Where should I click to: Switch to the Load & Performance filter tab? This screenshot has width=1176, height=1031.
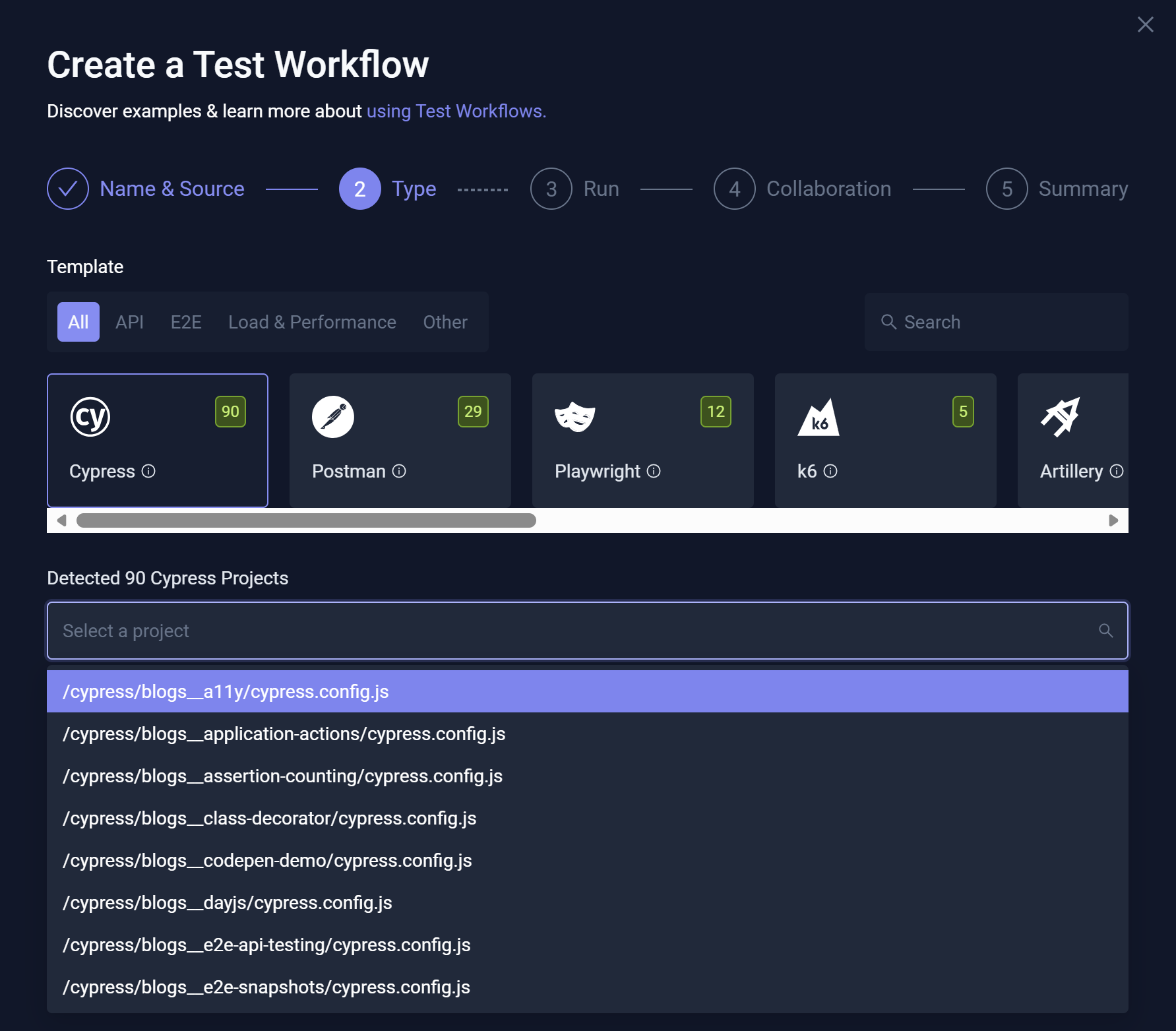coord(311,322)
